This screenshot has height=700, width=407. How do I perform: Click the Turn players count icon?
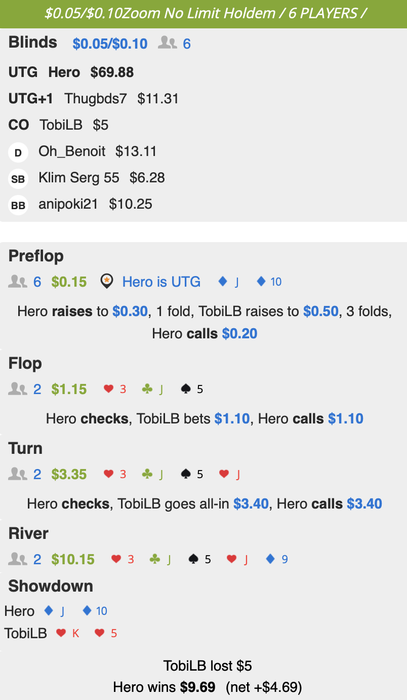click(x=17, y=474)
